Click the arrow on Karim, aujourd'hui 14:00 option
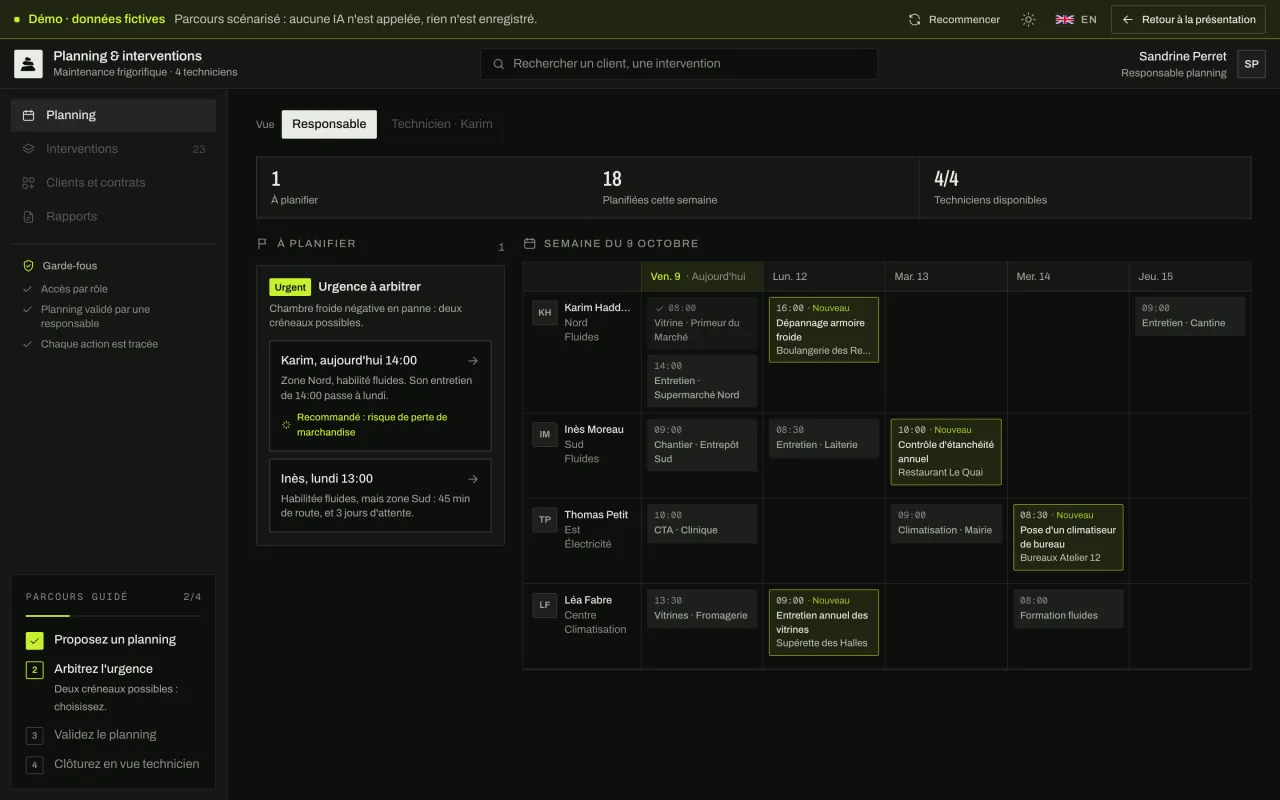This screenshot has height=800, width=1280. pos(473,361)
